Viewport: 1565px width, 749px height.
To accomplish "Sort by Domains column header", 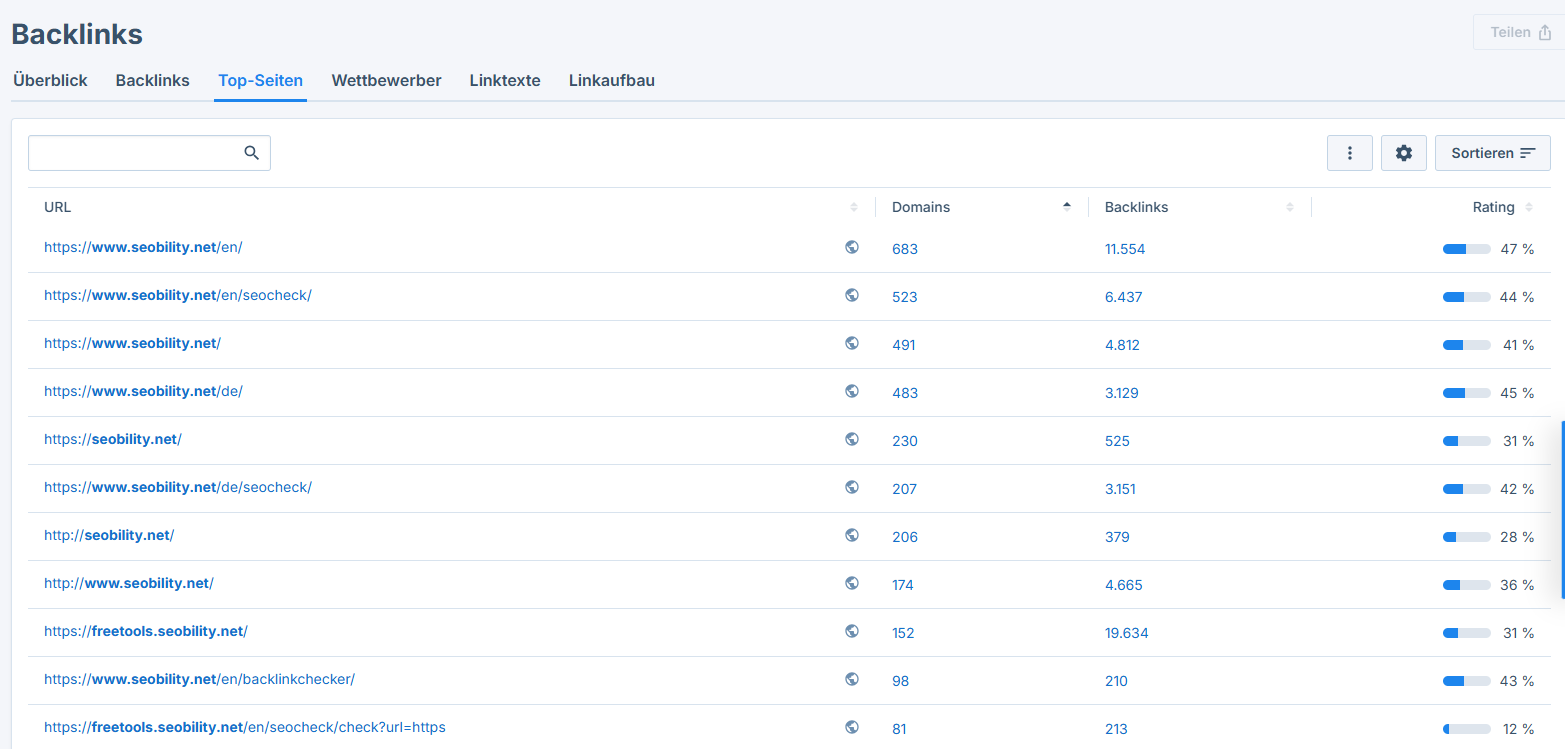I will tap(921, 207).
